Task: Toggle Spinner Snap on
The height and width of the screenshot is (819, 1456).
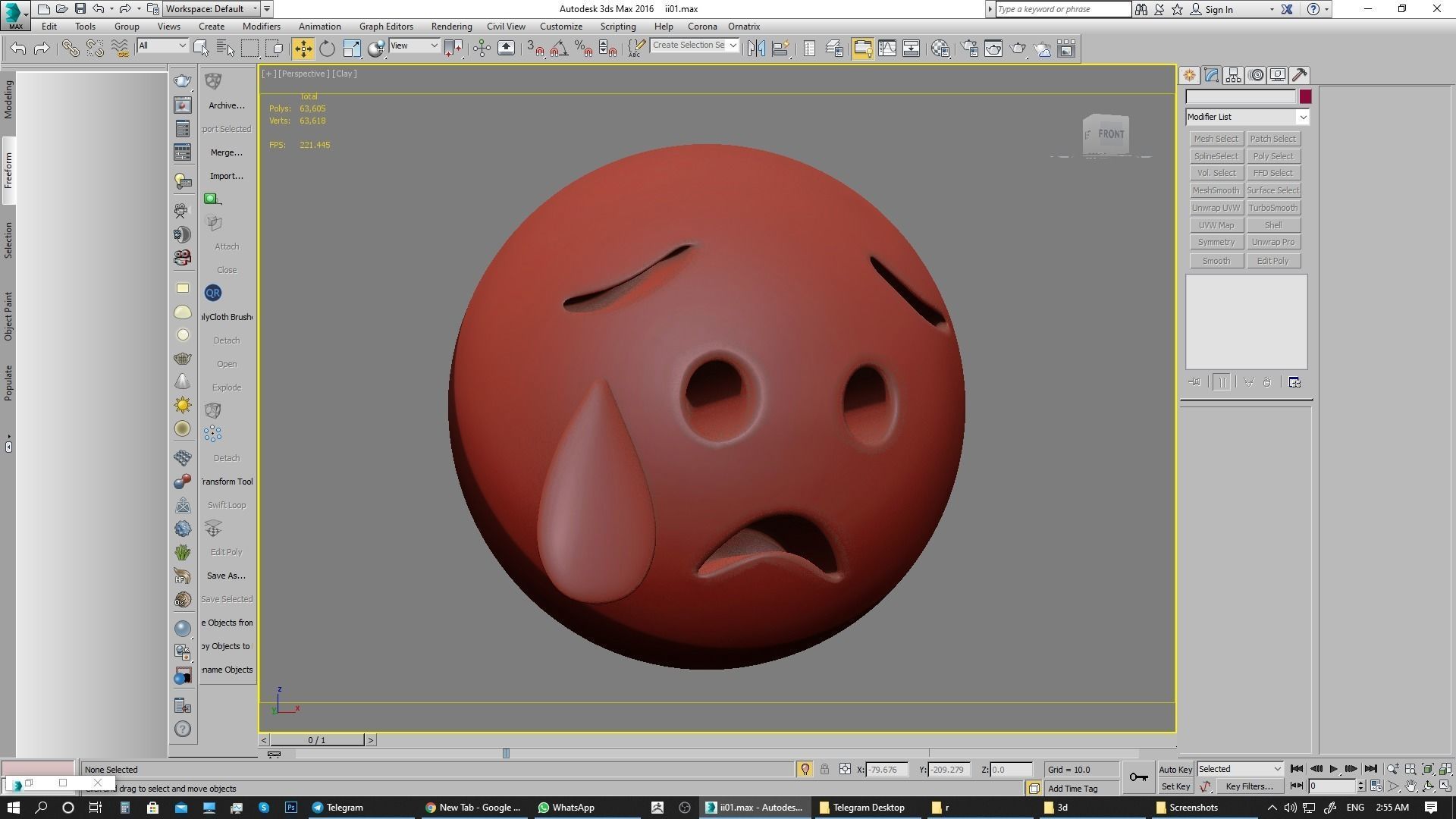Action: coord(607,49)
